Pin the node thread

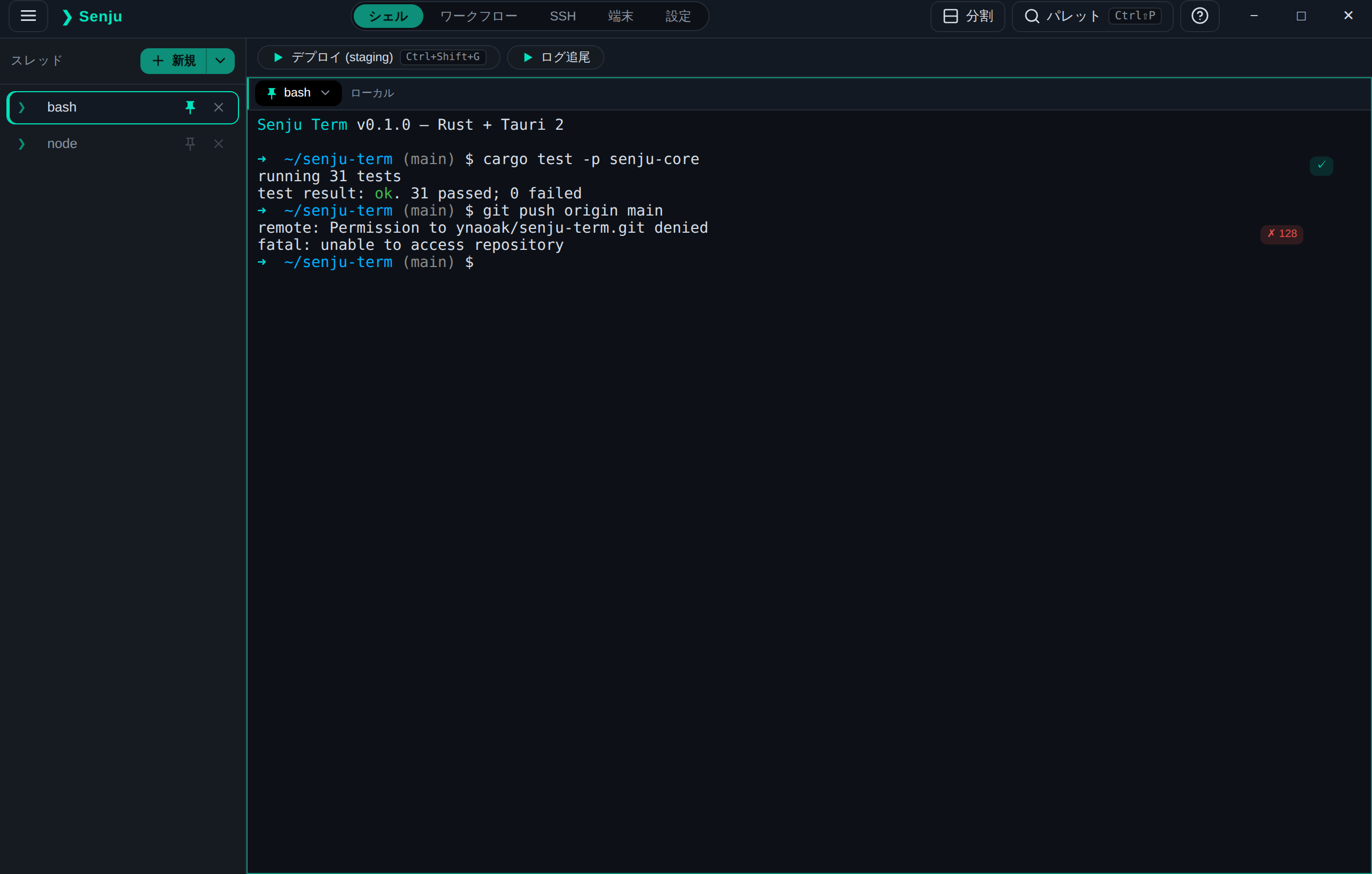190,144
